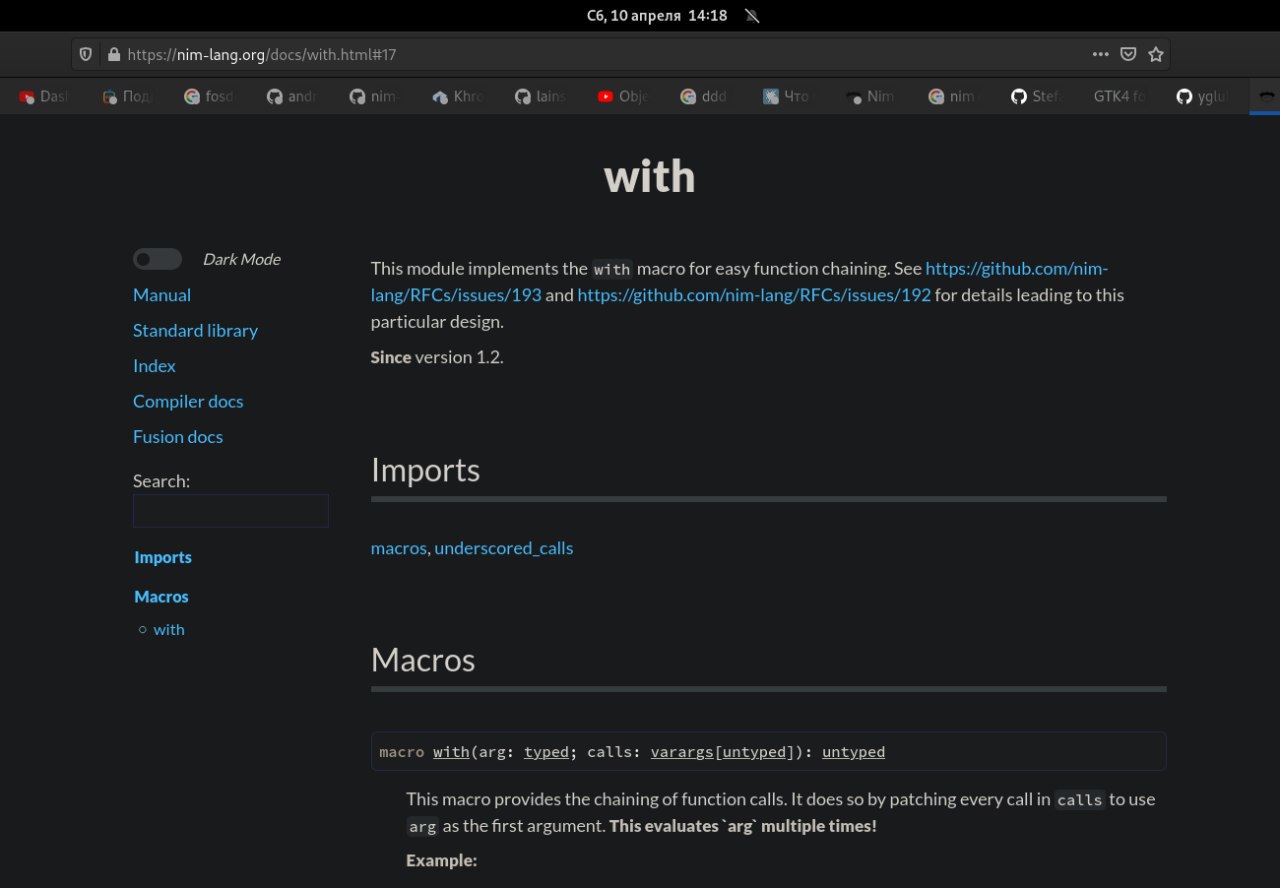Screen dimensions: 1280x888
Task: Save page to Pocket icon
Action: (x=1128, y=54)
